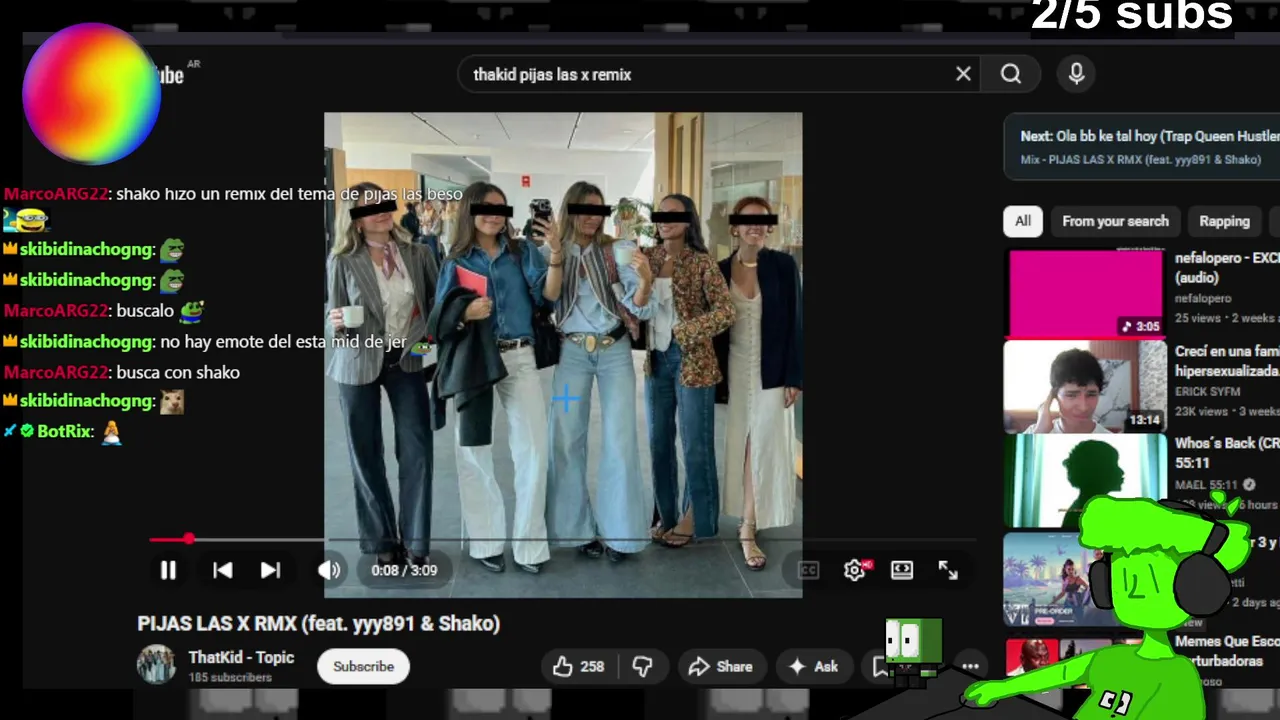
Task: Click the rainbow circle overlay logo
Action: pyautogui.click(x=91, y=93)
